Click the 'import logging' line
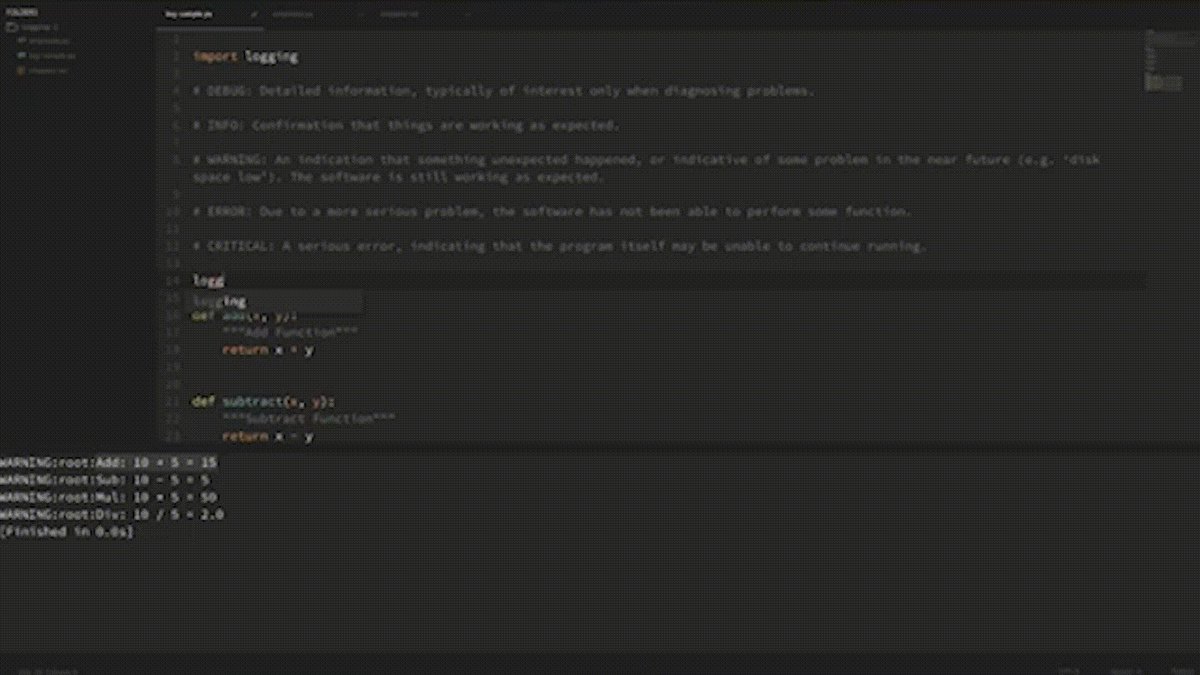1200x675 pixels. 245,57
